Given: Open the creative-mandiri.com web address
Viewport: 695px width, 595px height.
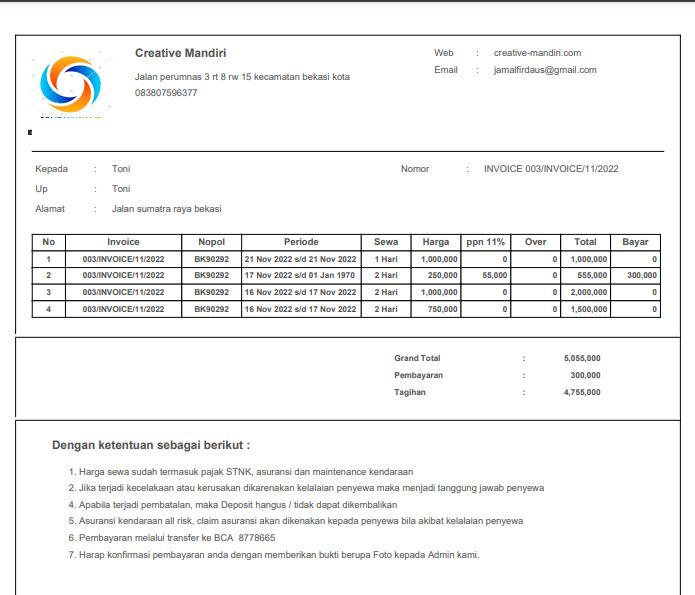Looking at the screenshot, I should pyautogui.click(x=537, y=53).
